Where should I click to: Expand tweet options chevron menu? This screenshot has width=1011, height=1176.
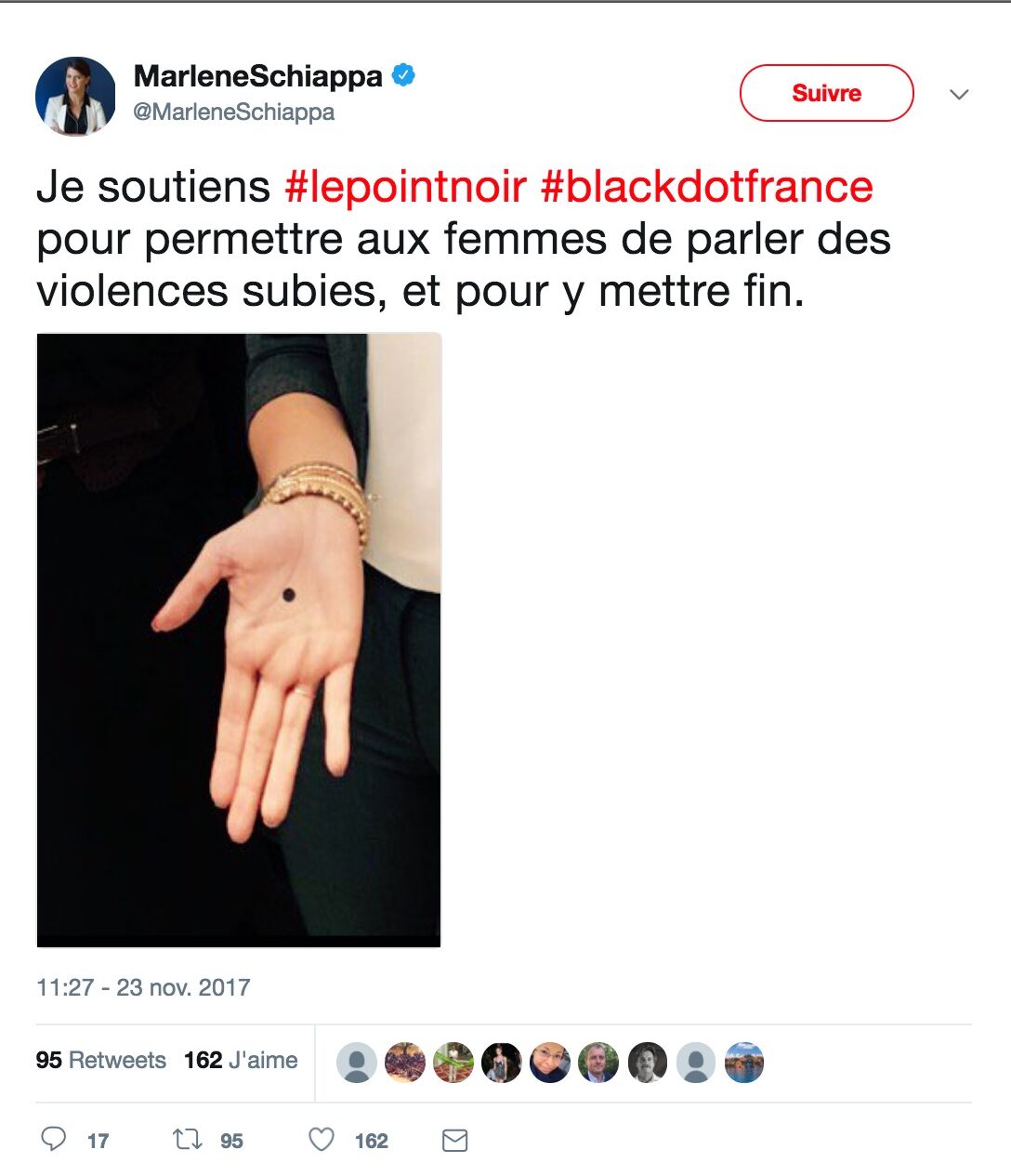click(x=959, y=94)
